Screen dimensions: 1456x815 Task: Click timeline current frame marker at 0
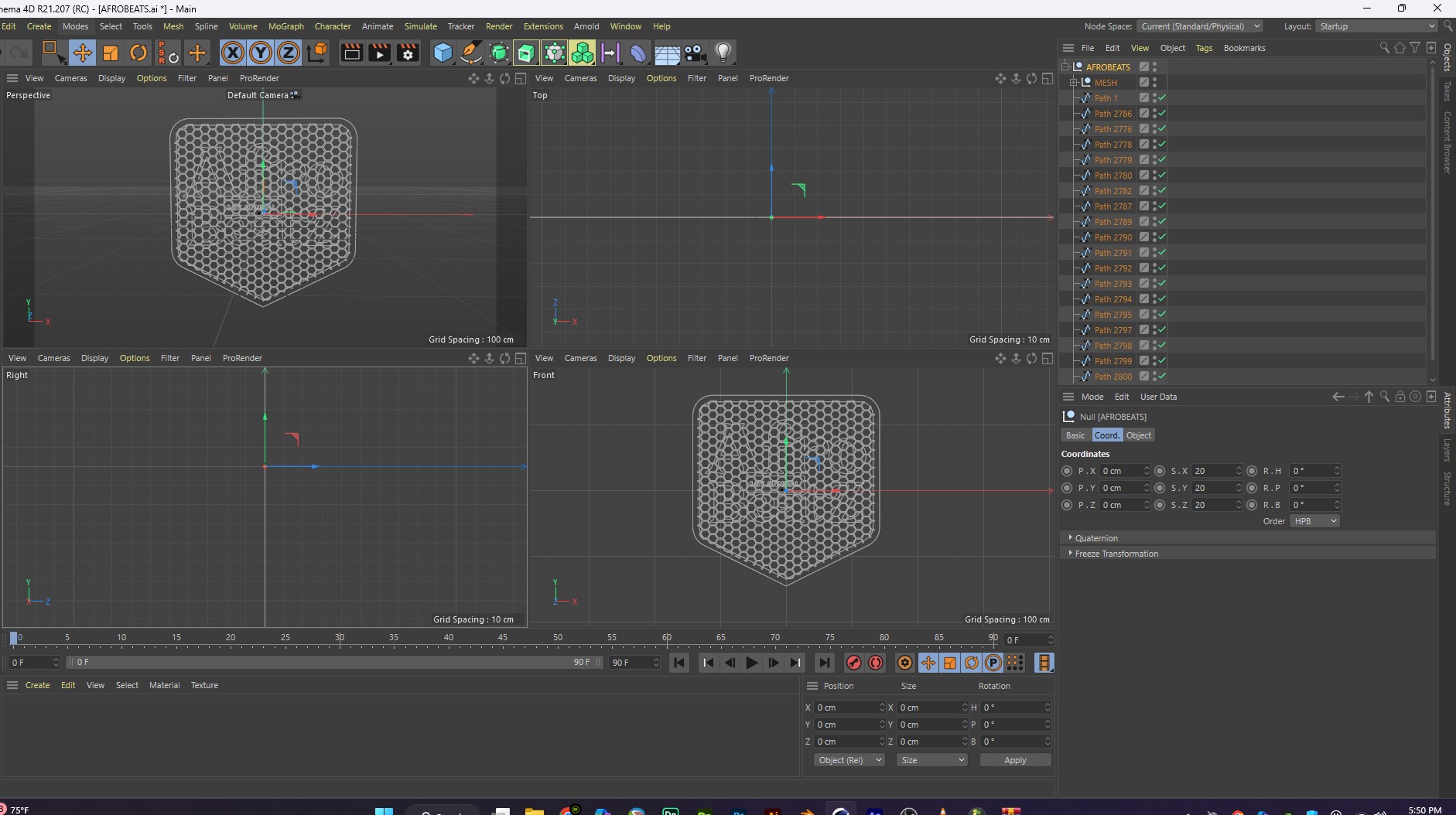(x=14, y=638)
